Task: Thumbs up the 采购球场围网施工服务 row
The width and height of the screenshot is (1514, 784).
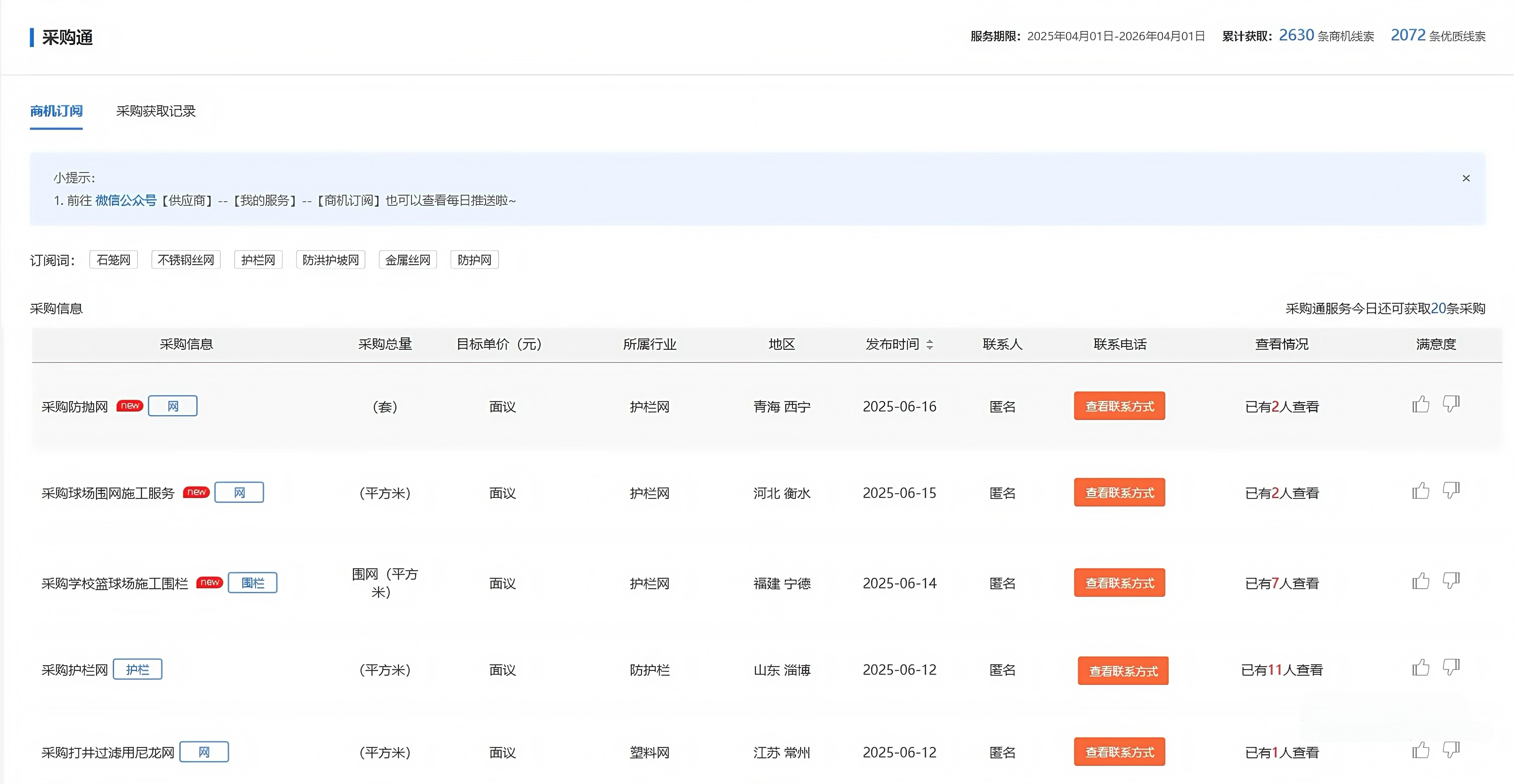Action: click(1421, 491)
